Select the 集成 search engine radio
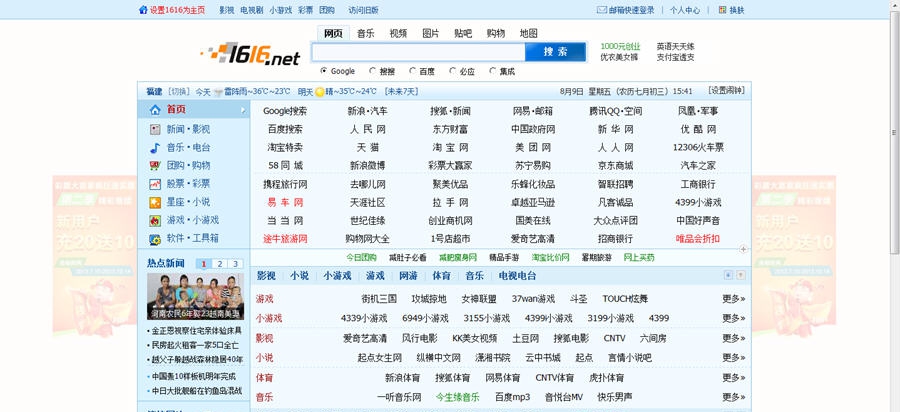Screen dimensions: 900x412 pos(492,71)
